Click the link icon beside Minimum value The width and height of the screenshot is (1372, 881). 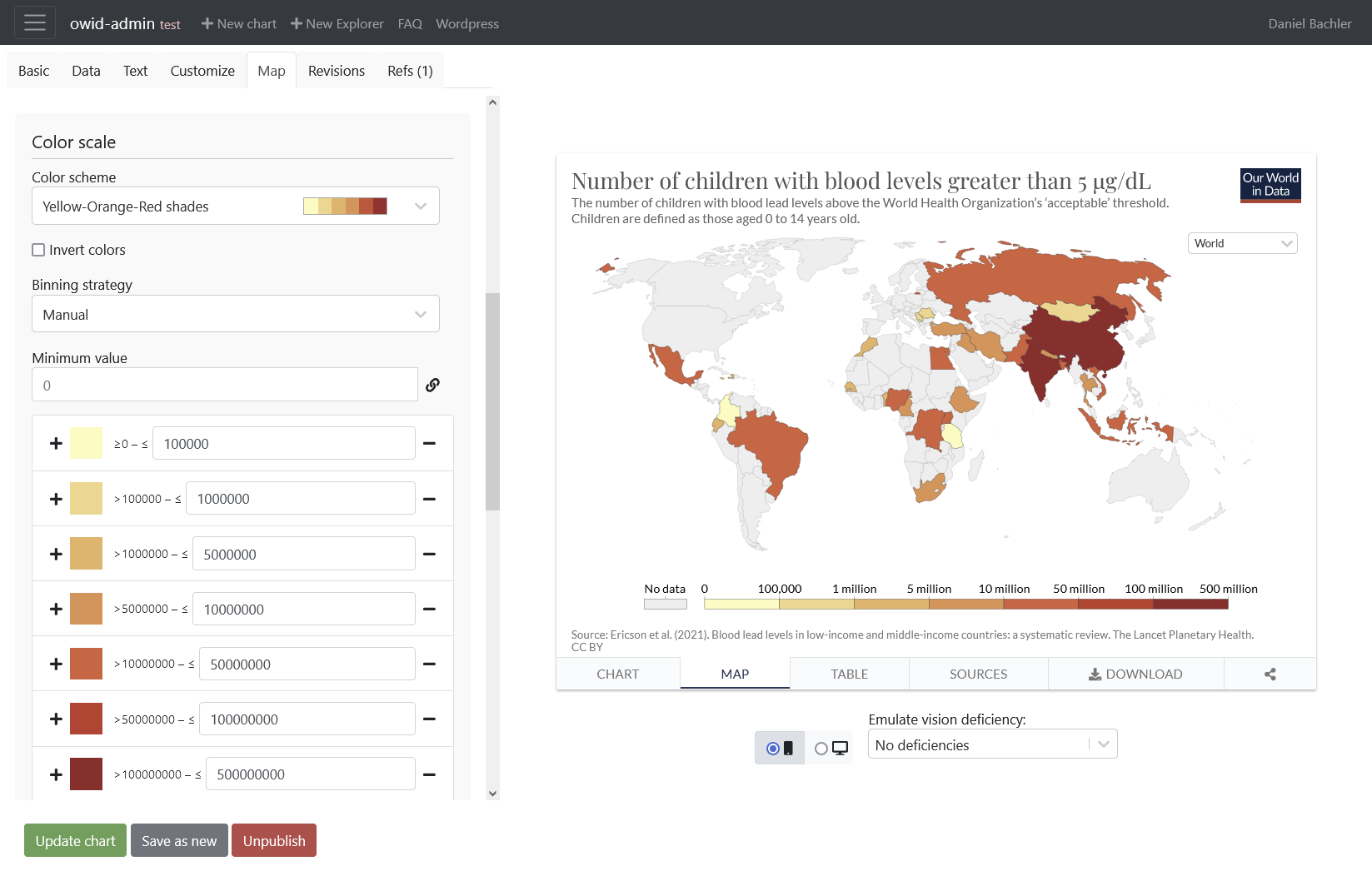[432, 385]
